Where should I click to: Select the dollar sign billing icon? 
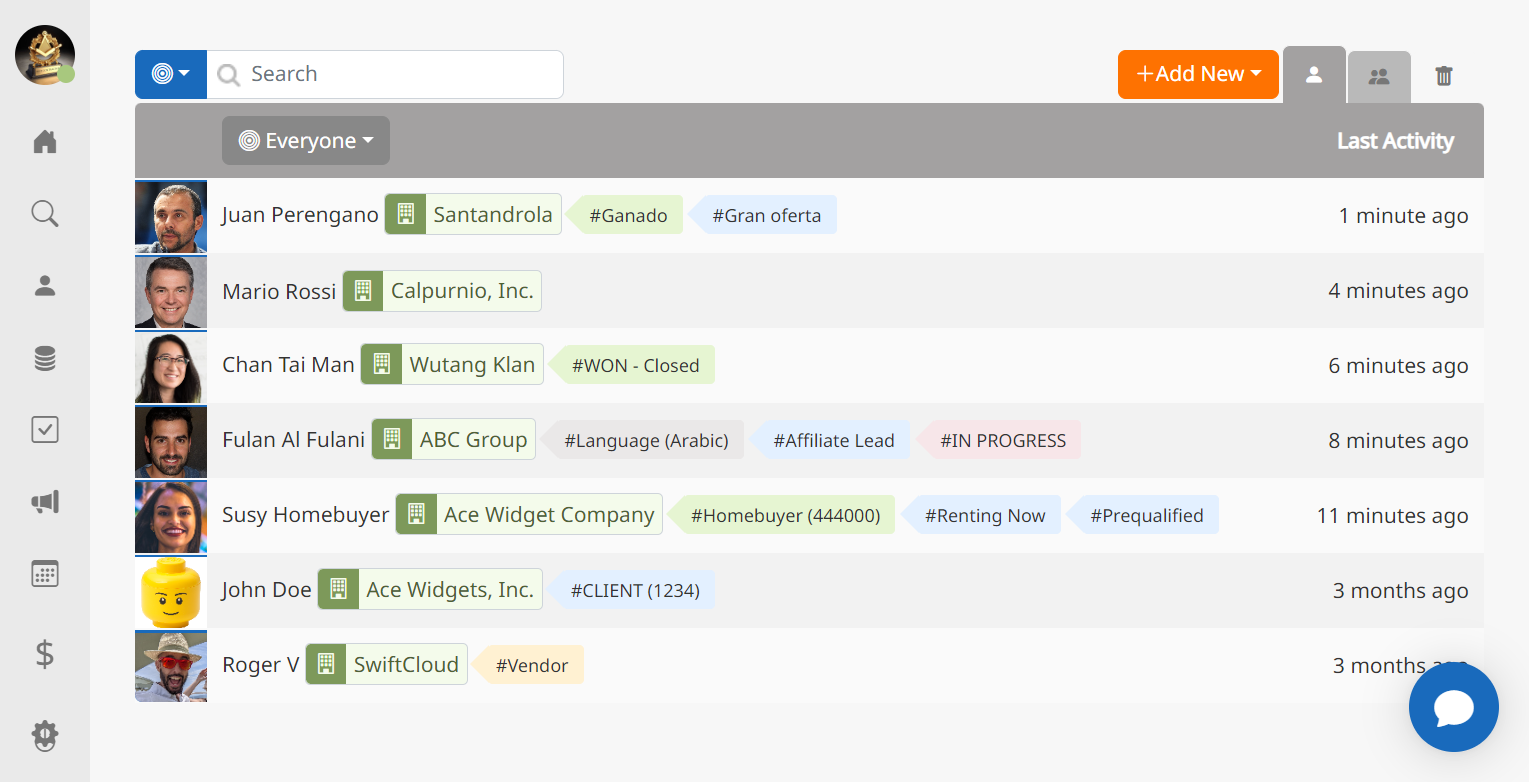44,654
